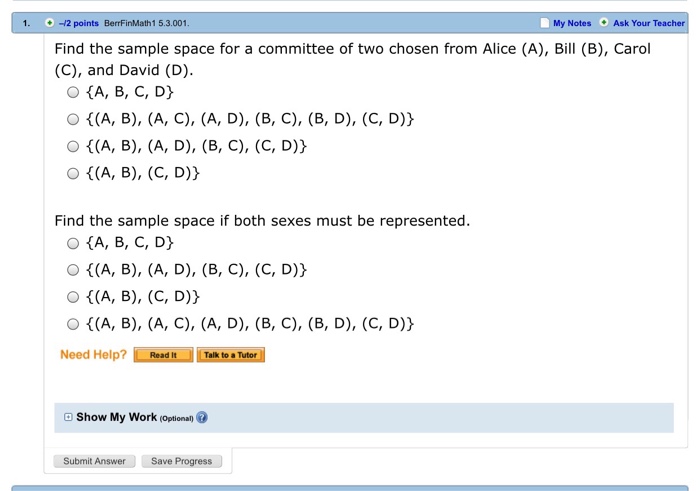Click the plus icon beside Ask Your Teacher
Viewport: 700px width, 491px height.
point(603,23)
